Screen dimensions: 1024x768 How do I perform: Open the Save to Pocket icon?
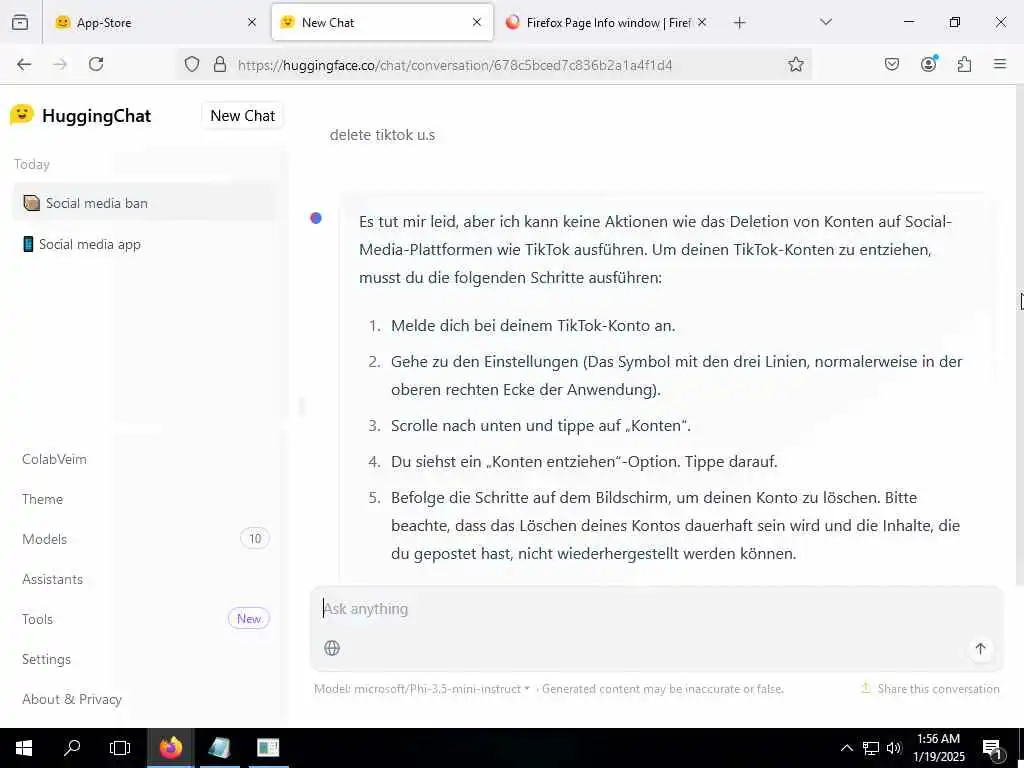click(892, 64)
